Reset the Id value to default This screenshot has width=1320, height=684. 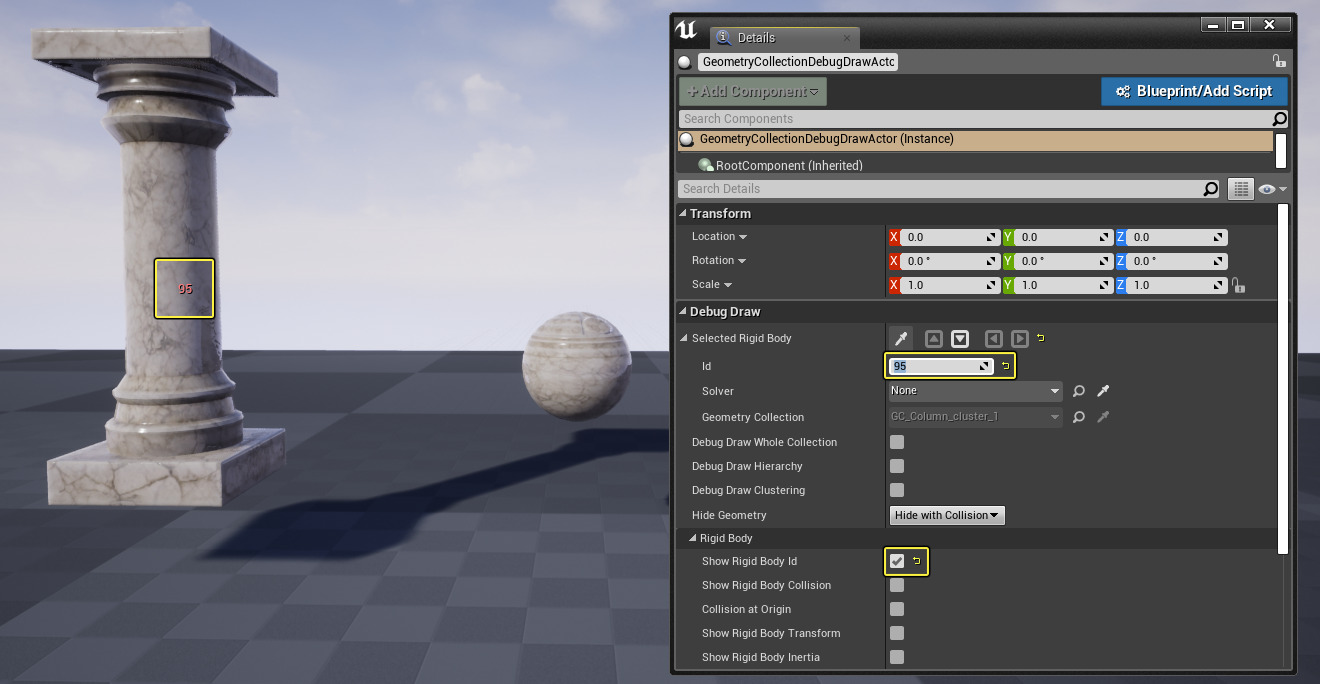click(1005, 366)
